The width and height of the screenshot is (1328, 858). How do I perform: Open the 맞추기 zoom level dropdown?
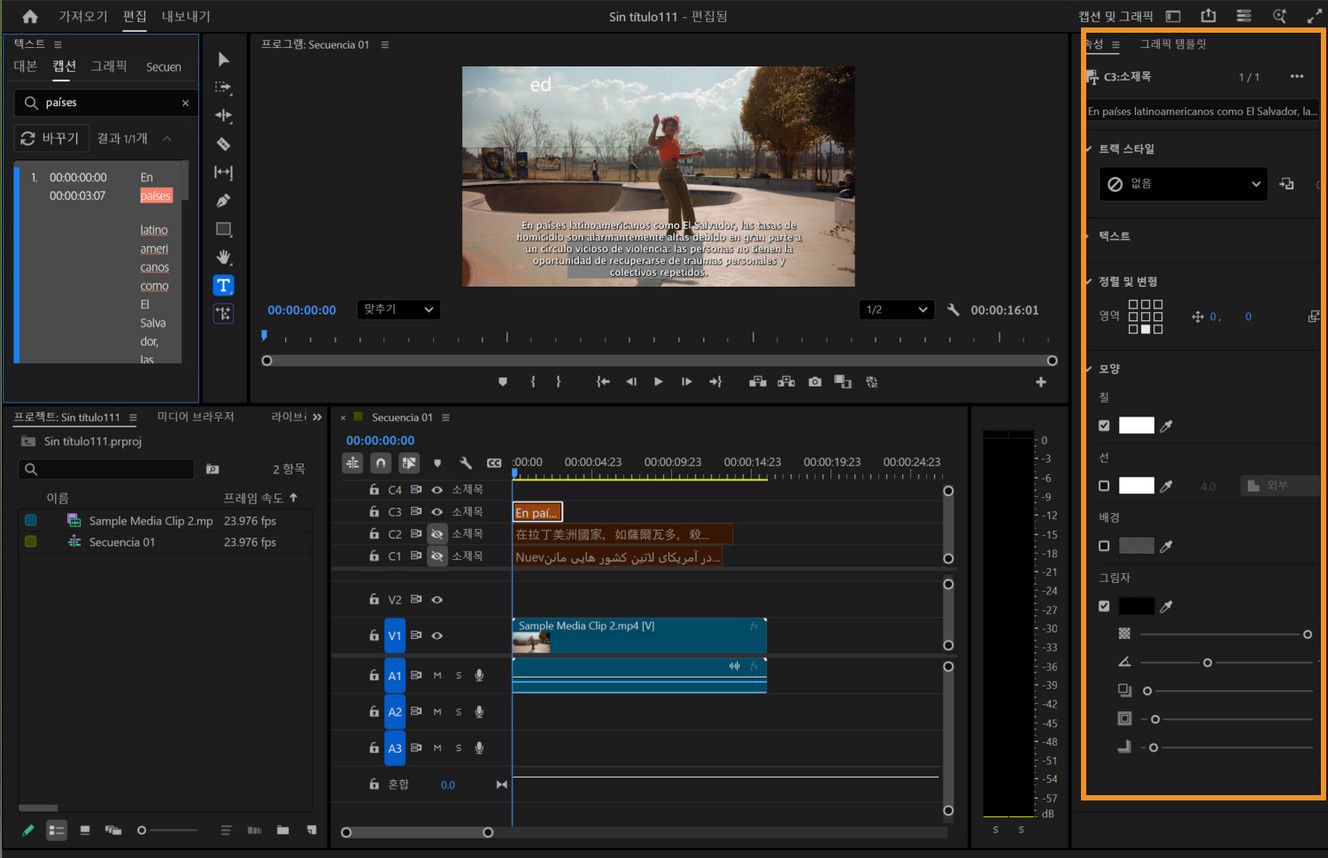coord(398,310)
